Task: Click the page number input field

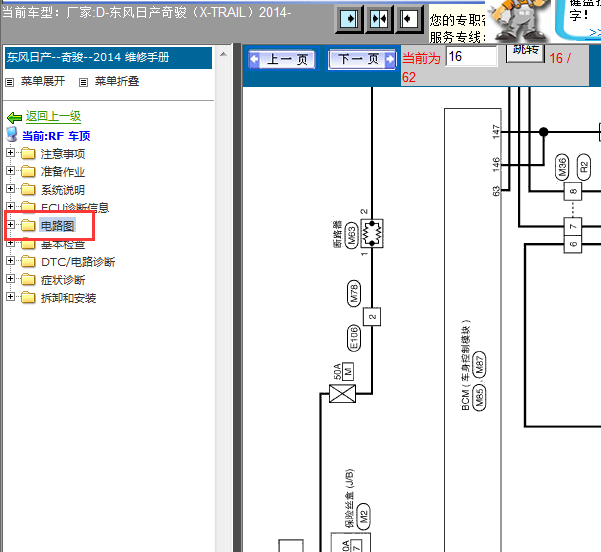Action: tap(471, 56)
